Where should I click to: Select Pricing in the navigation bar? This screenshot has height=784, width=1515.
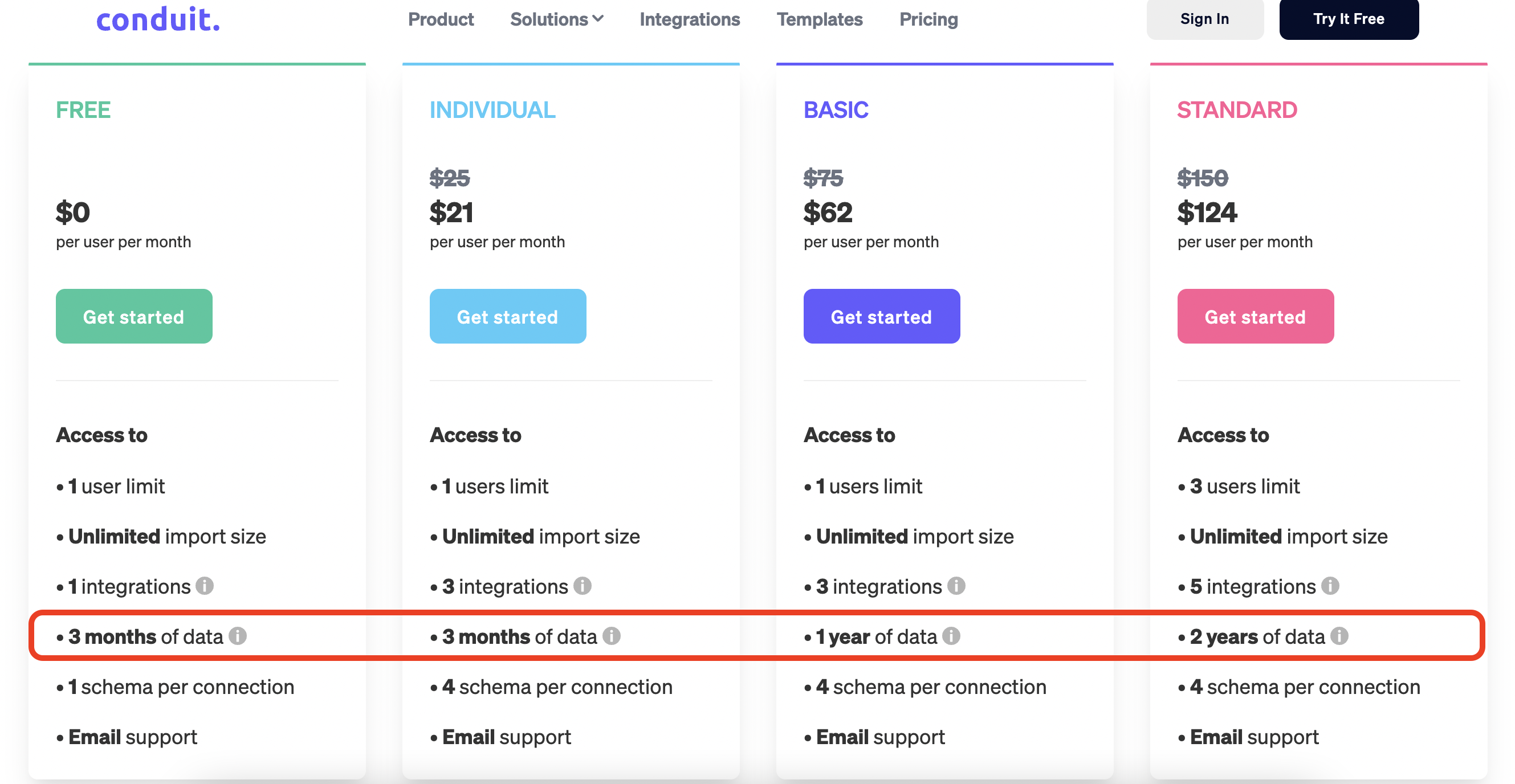tap(928, 19)
